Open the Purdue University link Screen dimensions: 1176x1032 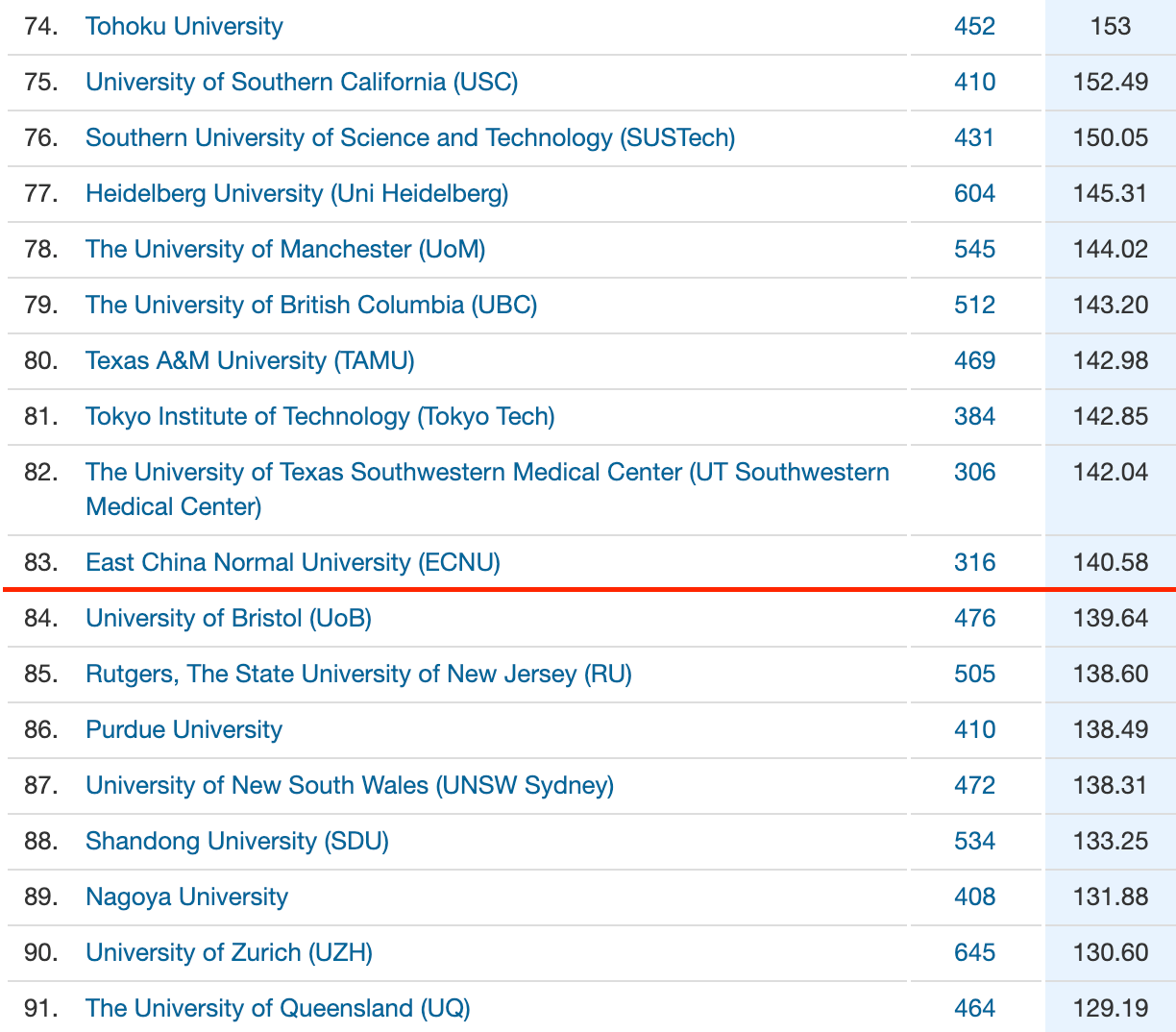[x=184, y=729]
